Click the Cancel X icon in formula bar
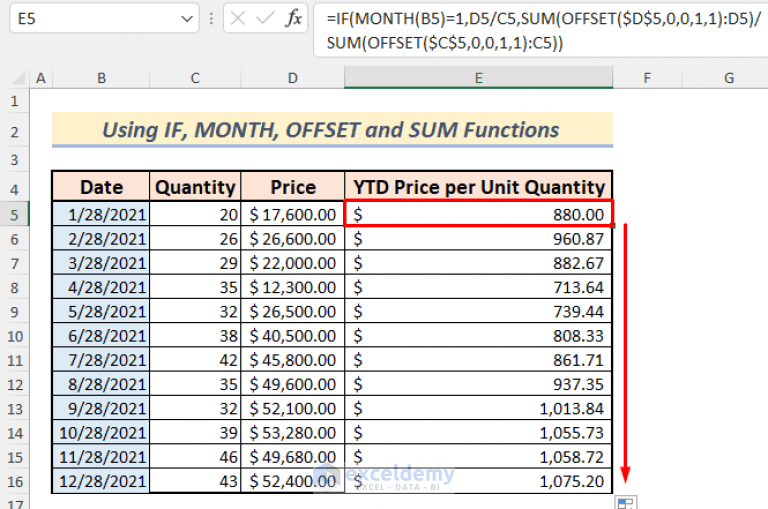The width and height of the screenshot is (768, 509). (x=238, y=19)
